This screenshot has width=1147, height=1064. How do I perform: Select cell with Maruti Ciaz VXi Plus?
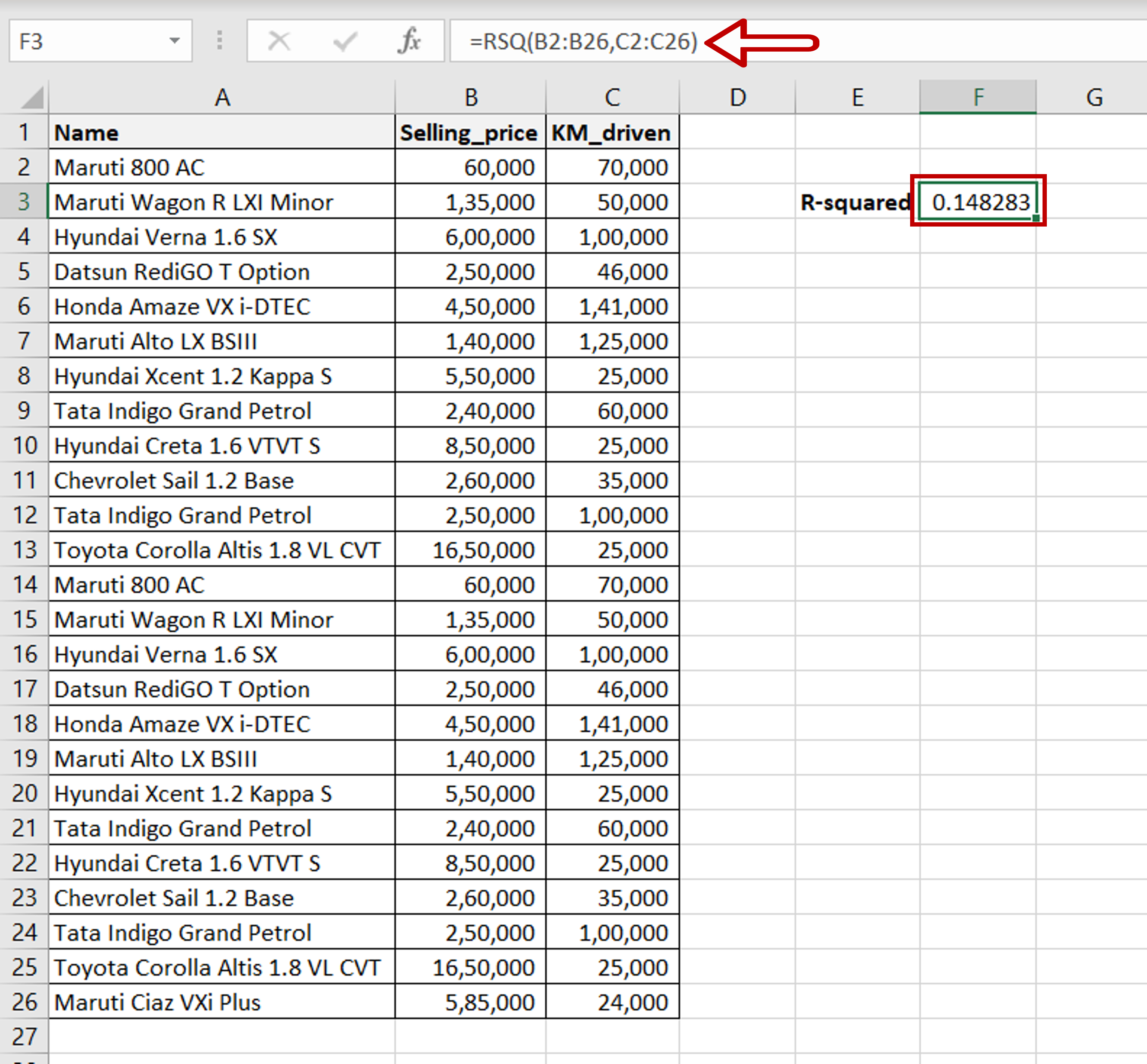pyautogui.click(x=223, y=1002)
